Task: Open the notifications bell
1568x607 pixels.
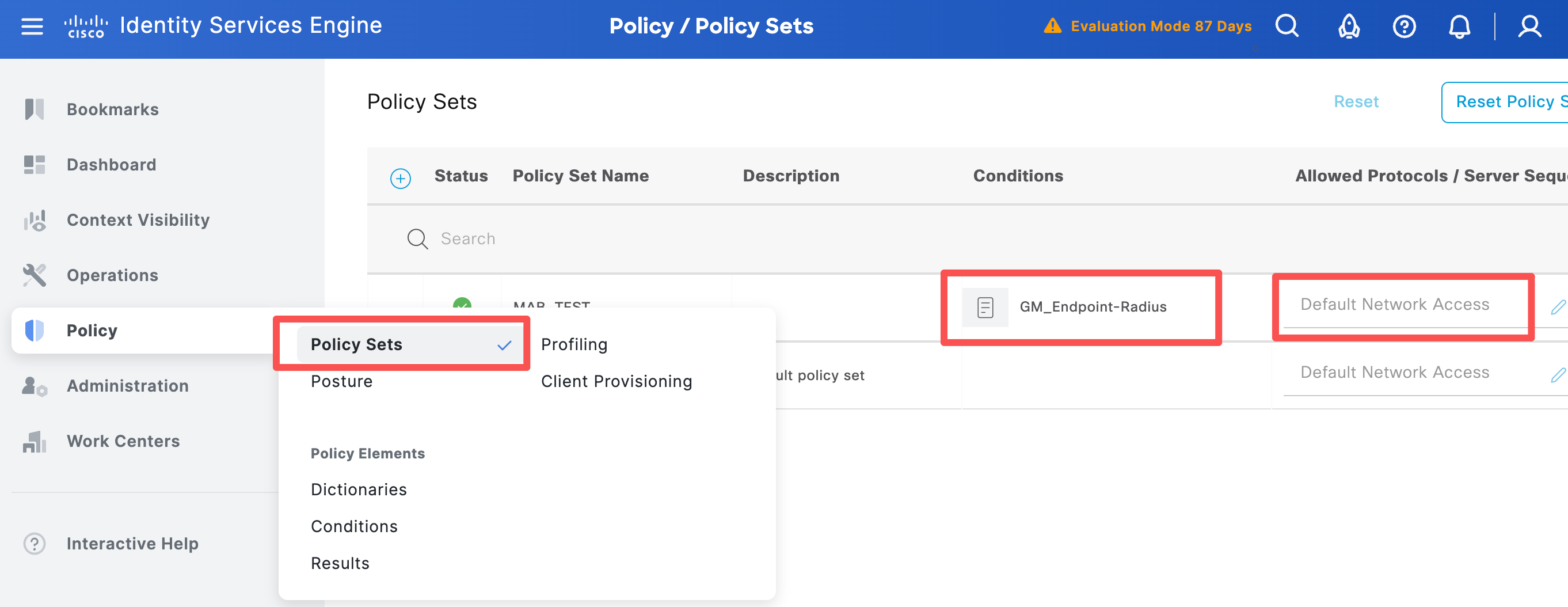Action: click(1459, 26)
